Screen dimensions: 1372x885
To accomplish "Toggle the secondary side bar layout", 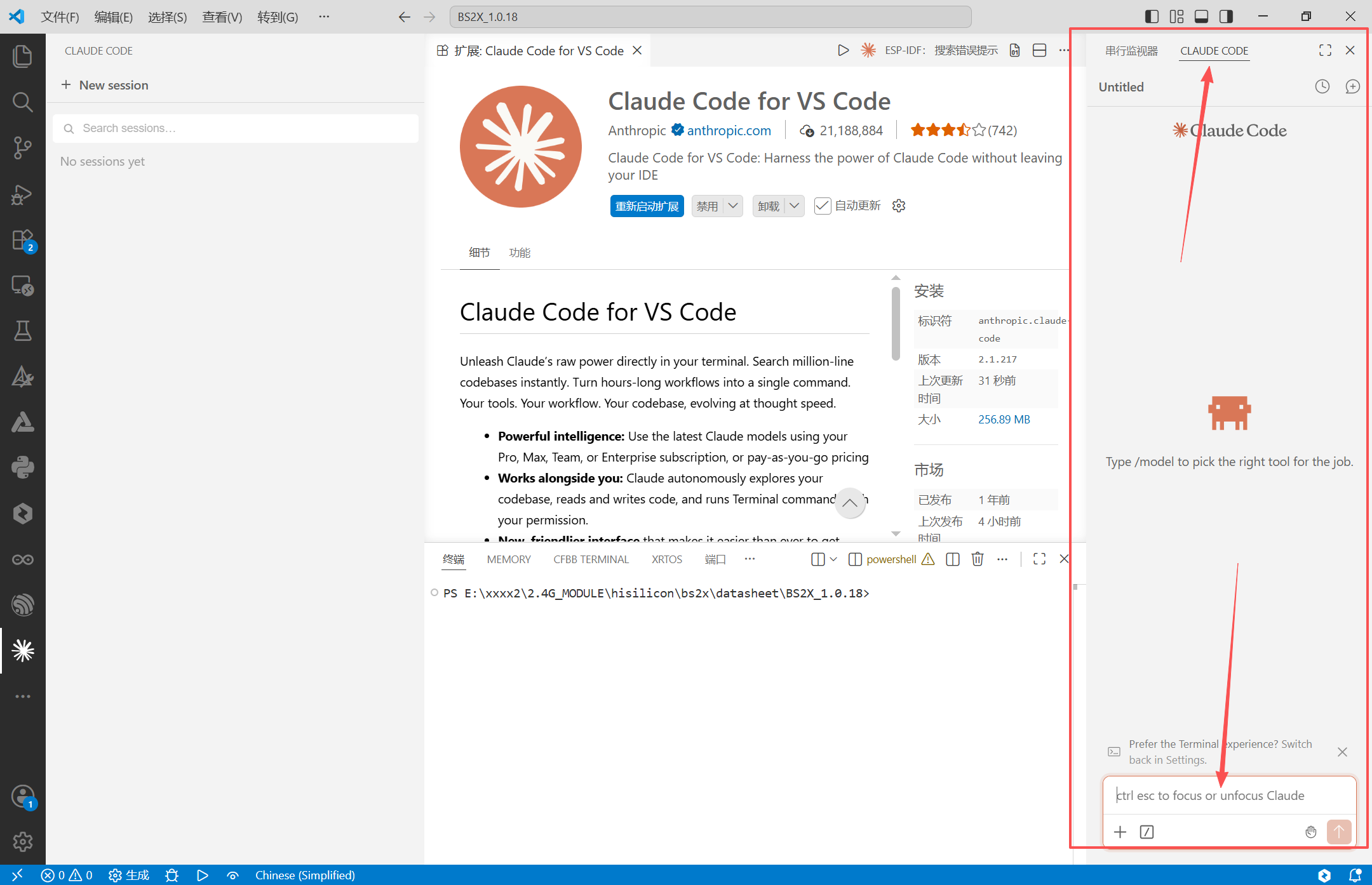I will coord(1226,17).
